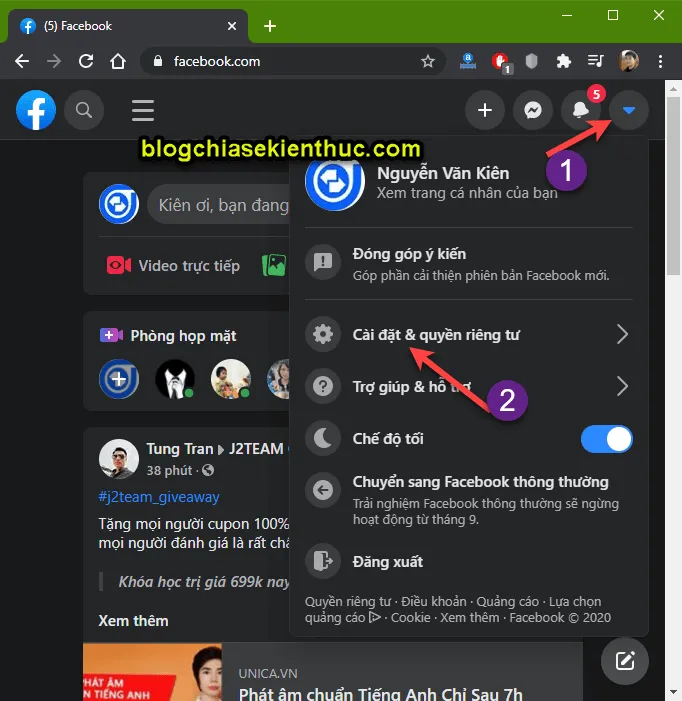Expand Cài đặt & quyền riêng tư chevron

(x=622, y=334)
